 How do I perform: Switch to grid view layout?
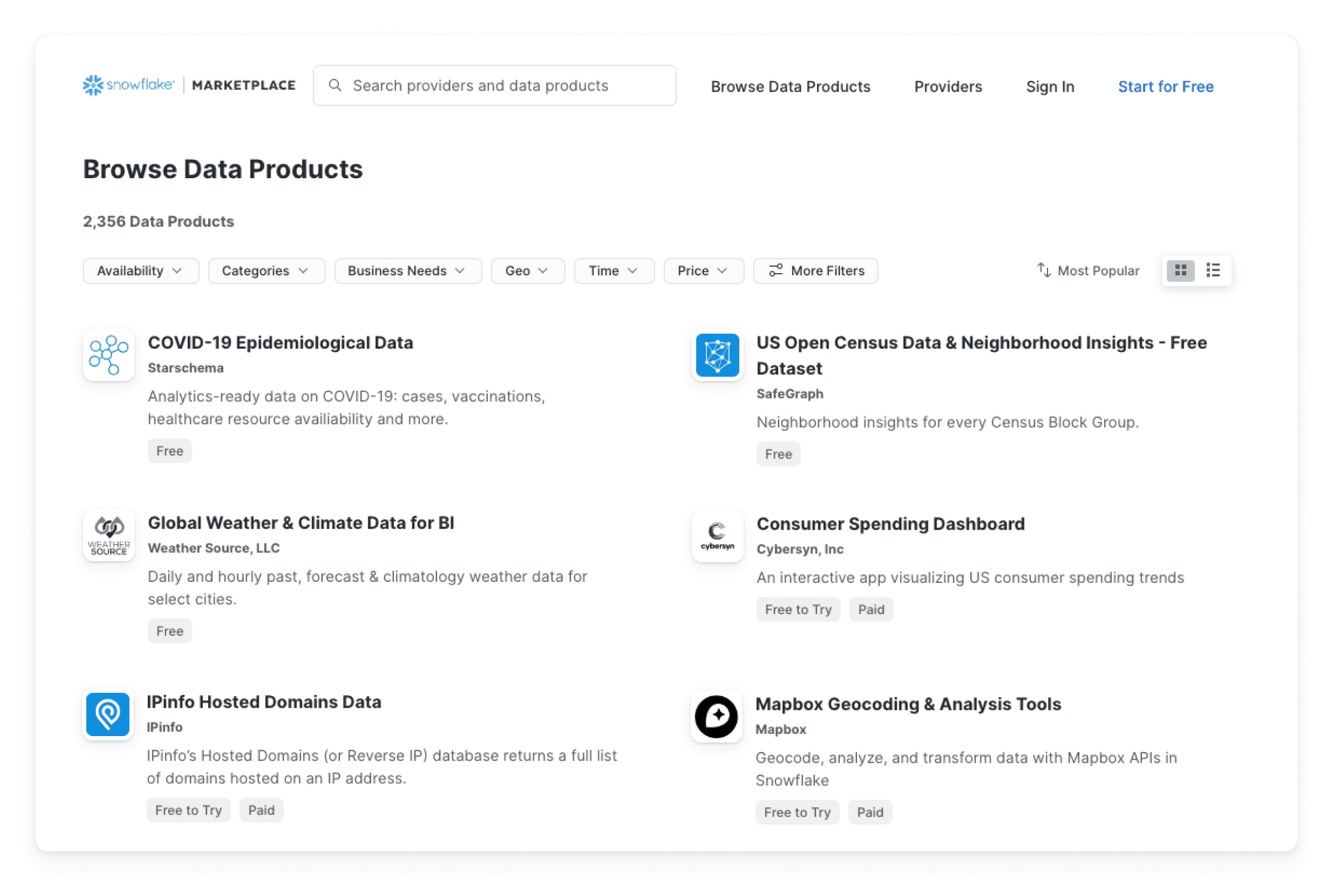tap(1181, 270)
